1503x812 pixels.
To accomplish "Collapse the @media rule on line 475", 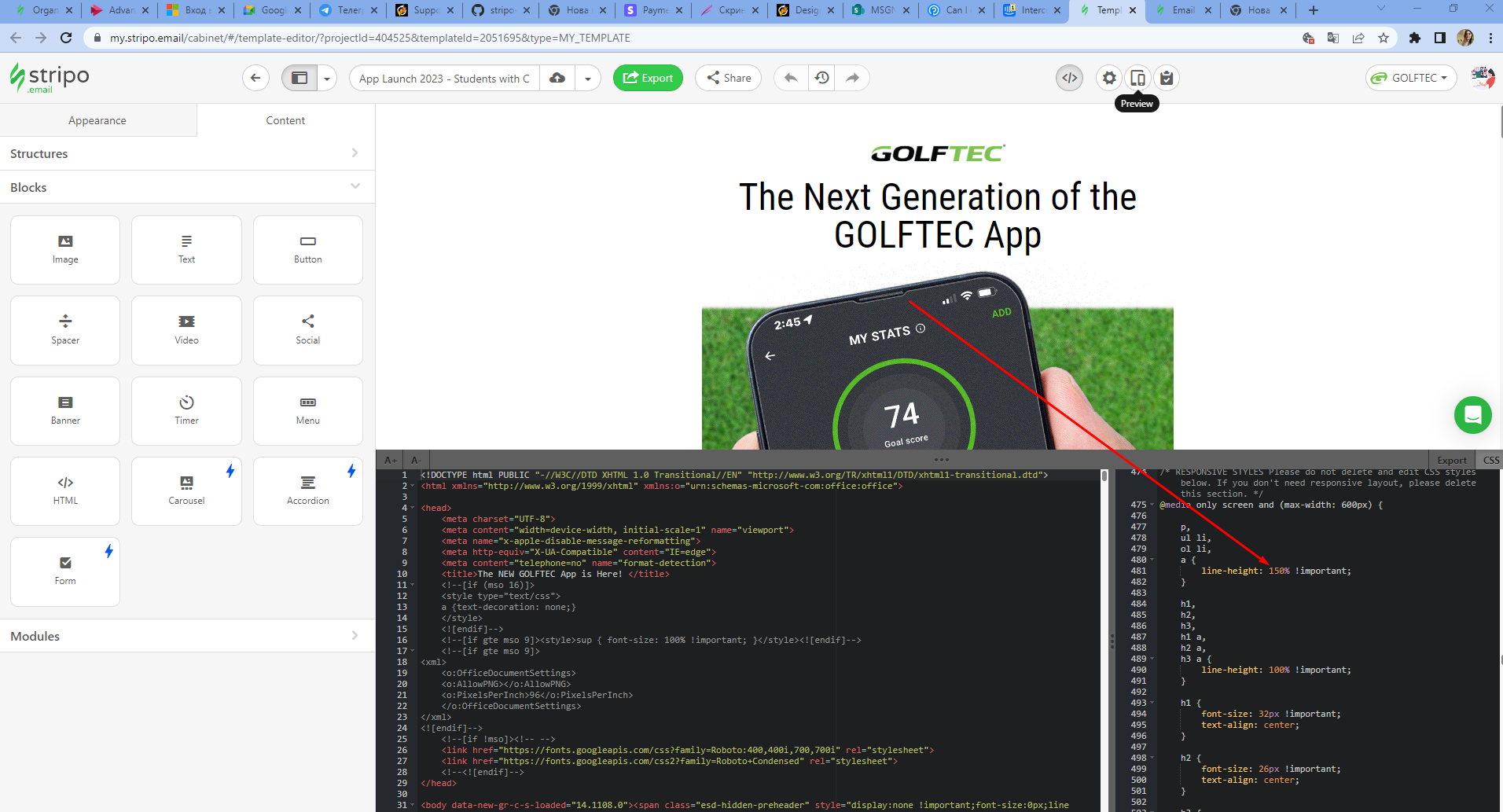I will pos(1152,505).
